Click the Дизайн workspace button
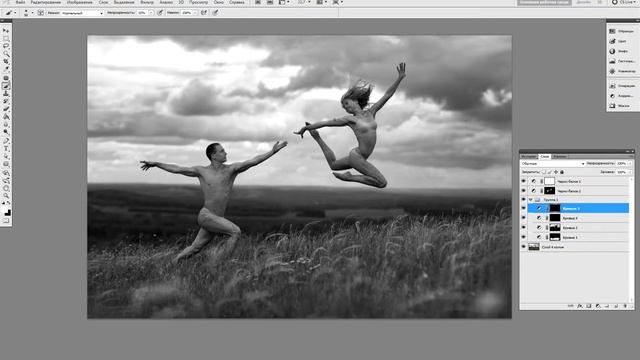Image resolution: width=640 pixels, height=360 pixels. (584, 2)
